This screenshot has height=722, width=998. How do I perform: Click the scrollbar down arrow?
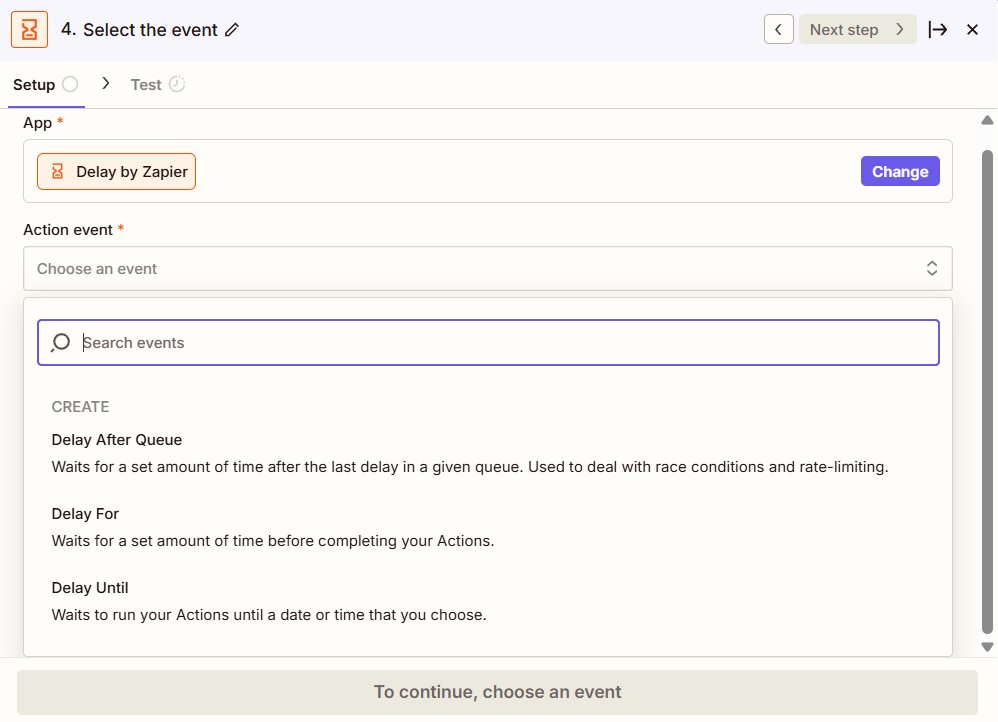[x=987, y=647]
